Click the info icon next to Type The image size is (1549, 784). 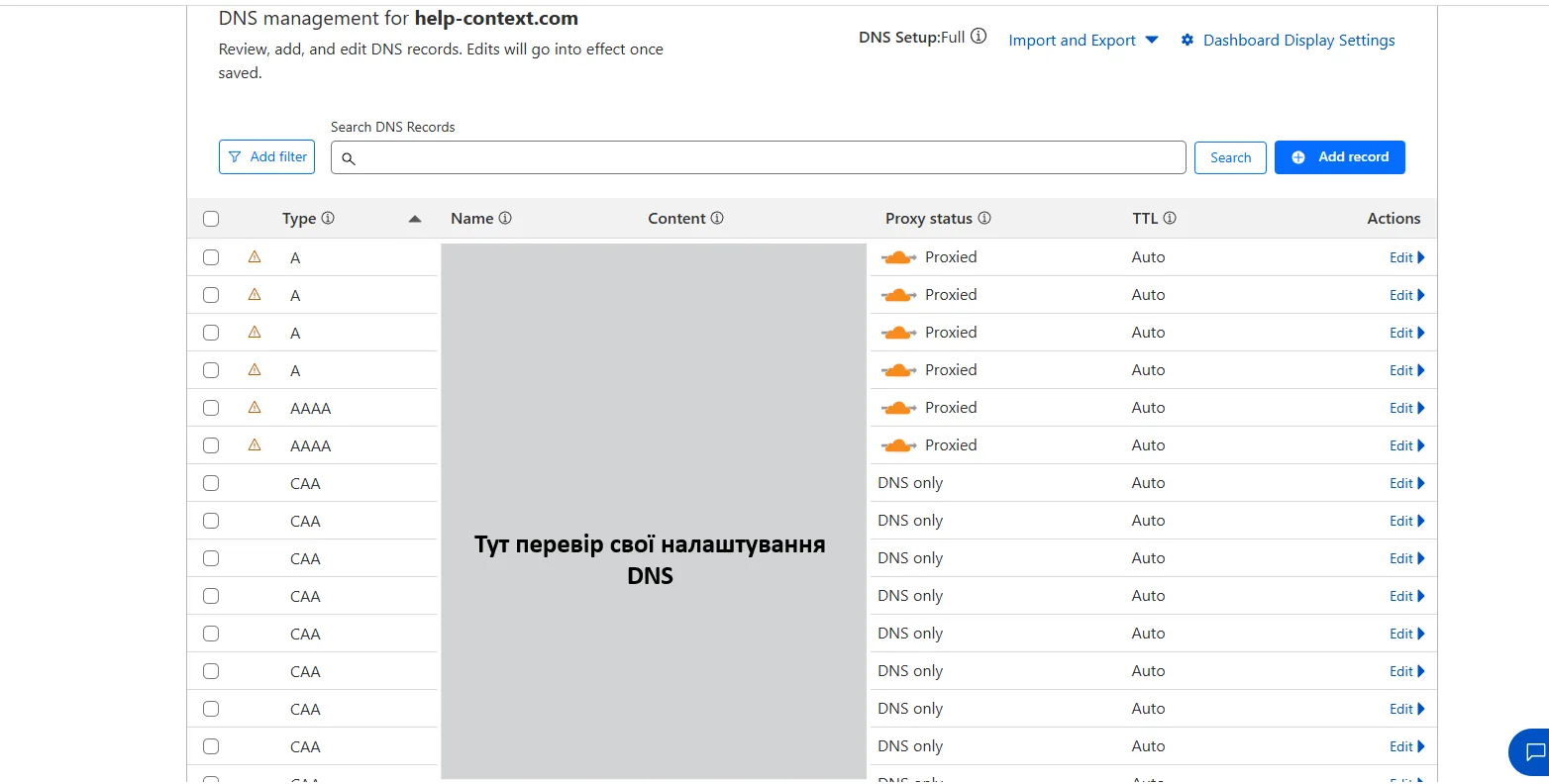pyautogui.click(x=328, y=218)
